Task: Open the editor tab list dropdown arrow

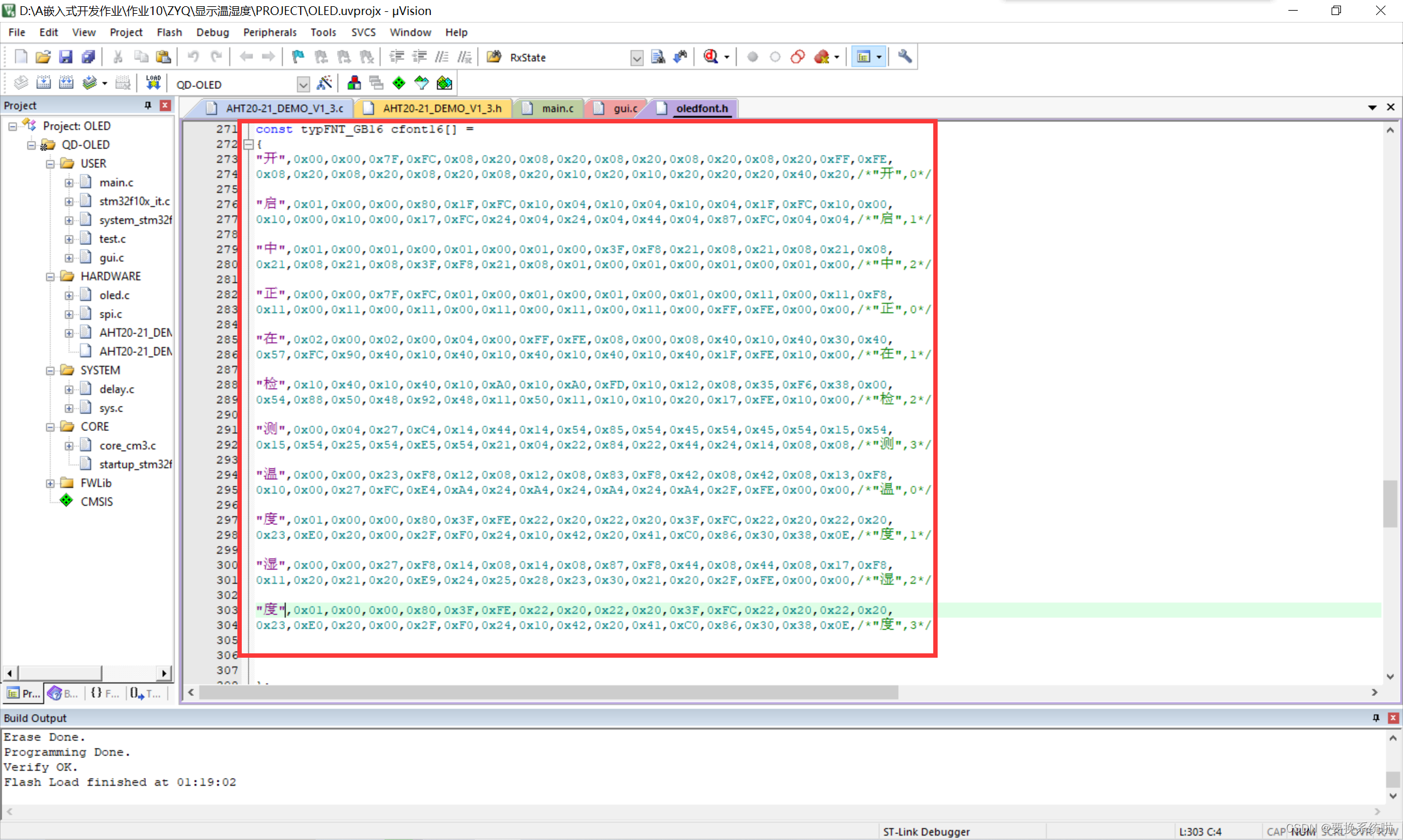Action: 1372,108
